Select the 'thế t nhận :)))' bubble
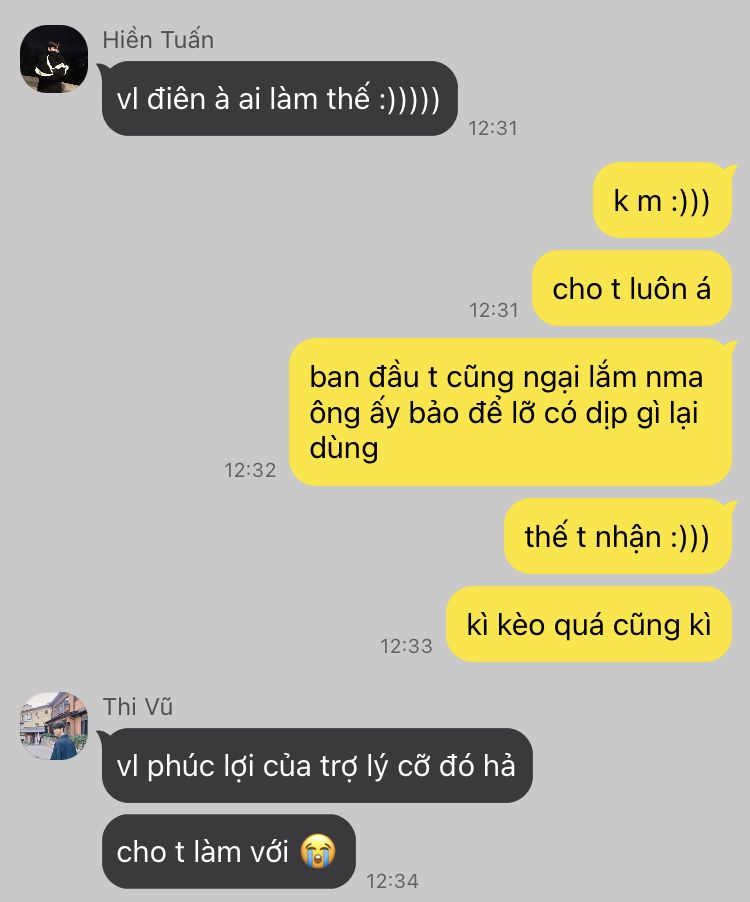Screen dimensions: 750x902 (x=618, y=536)
